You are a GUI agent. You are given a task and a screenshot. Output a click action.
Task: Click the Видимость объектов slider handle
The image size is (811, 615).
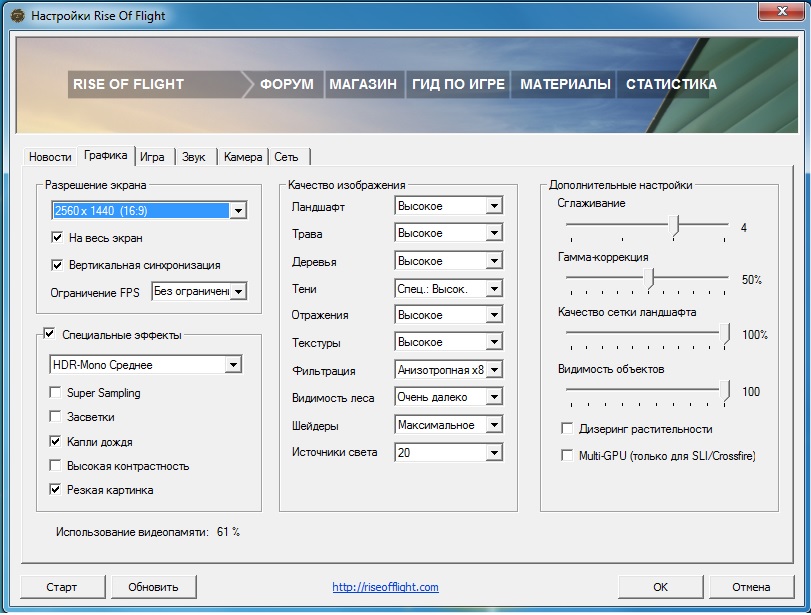coord(726,391)
